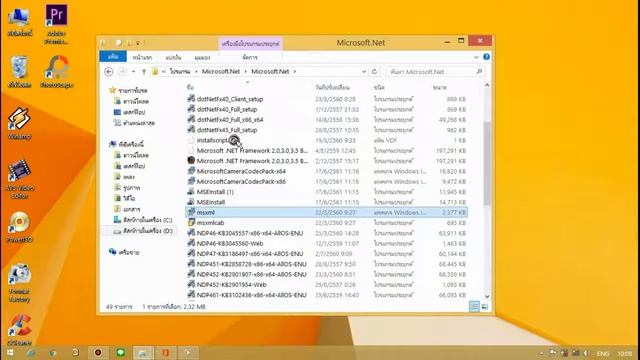Viewport: 640px width, 360px height.
Task: Open the recent locations dropdown arrow
Action: click(133, 72)
